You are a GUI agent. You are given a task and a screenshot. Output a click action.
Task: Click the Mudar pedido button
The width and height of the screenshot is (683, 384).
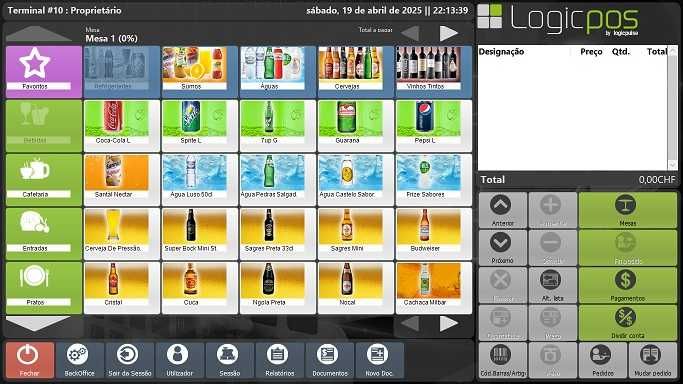(x=653, y=360)
